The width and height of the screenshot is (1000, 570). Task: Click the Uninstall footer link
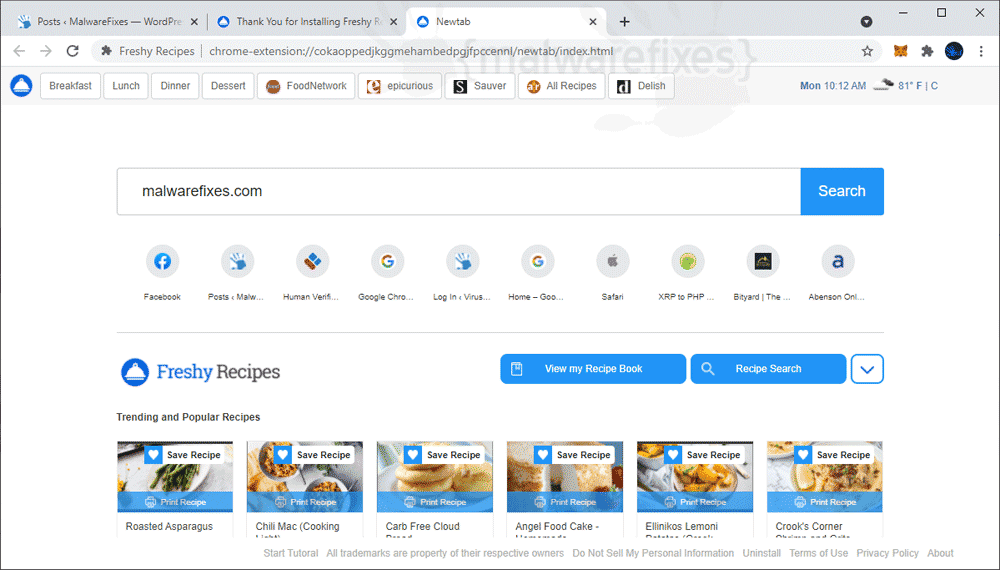(x=761, y=553)
